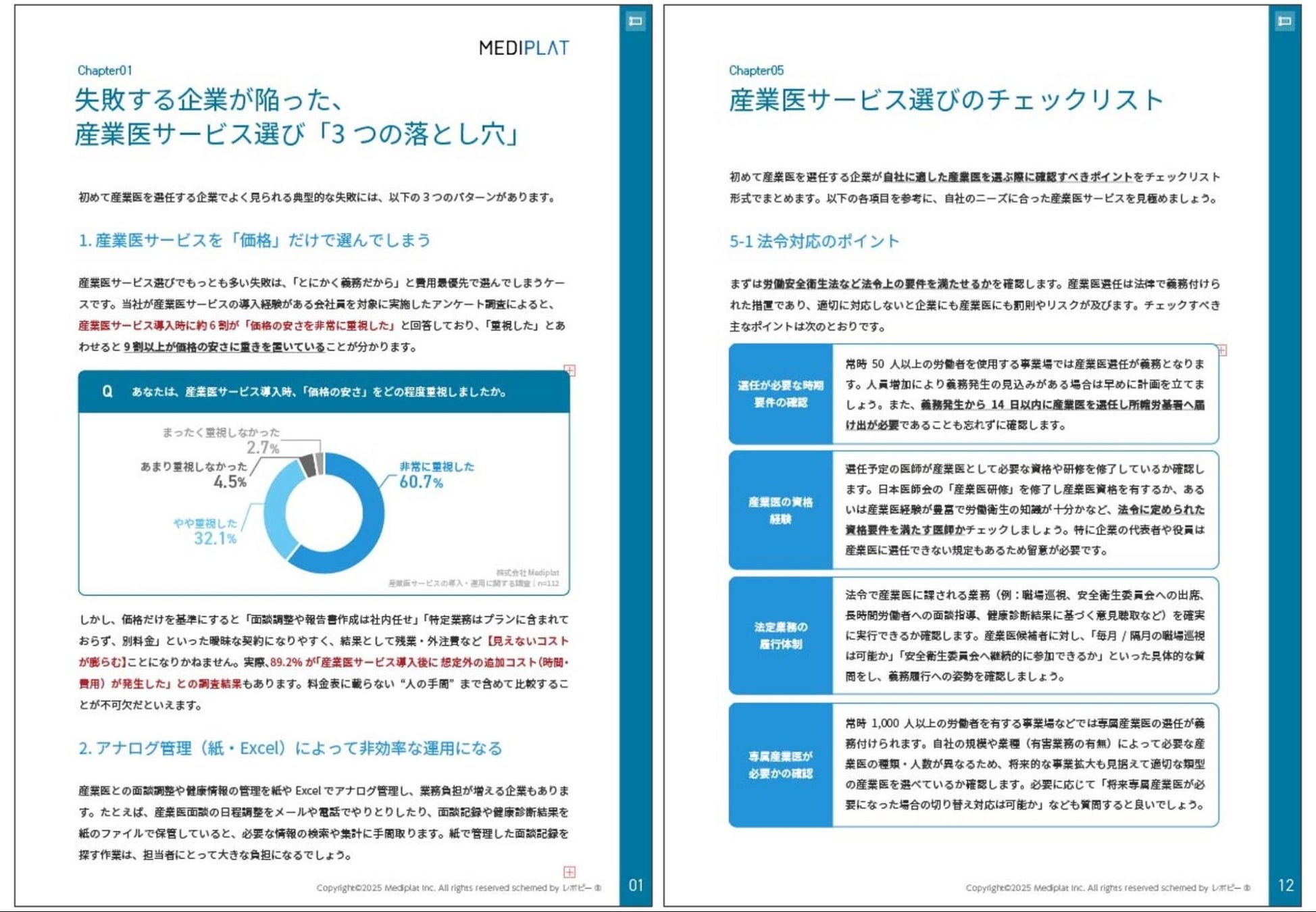The image size is (1316, 912).
Task: Click the ticket icon atop page 01 sidebar
Action: (x=635, y=22)
